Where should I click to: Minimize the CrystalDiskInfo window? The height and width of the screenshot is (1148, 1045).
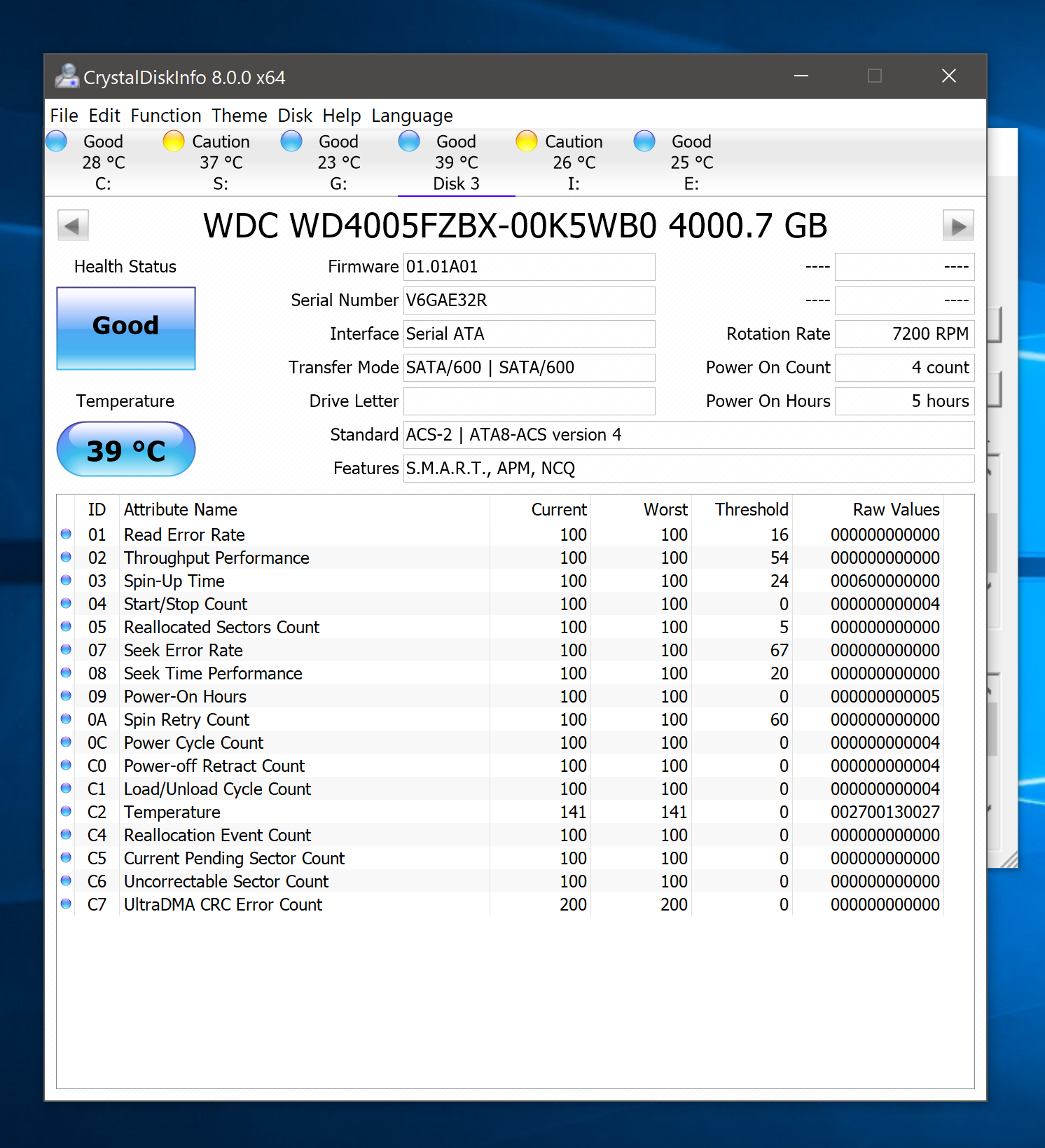[801, 76]
